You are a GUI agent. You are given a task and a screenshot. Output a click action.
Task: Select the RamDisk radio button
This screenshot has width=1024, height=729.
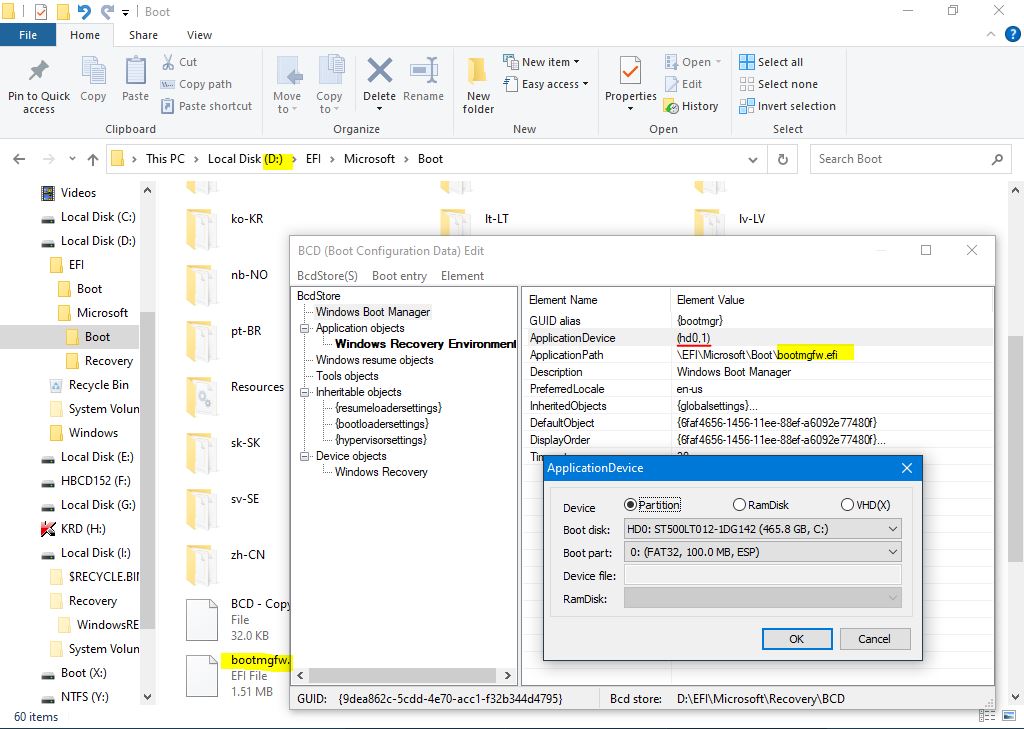click(740, 505)
